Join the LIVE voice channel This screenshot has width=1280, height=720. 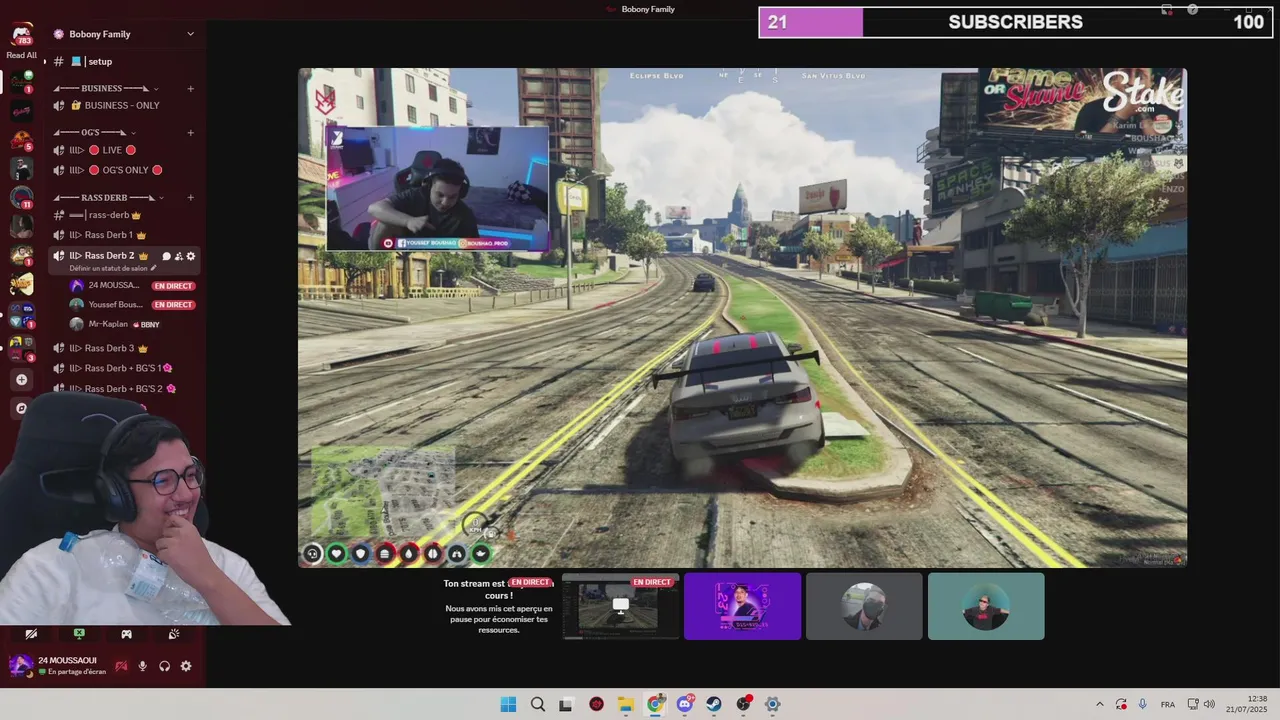(x=125, y=150)
